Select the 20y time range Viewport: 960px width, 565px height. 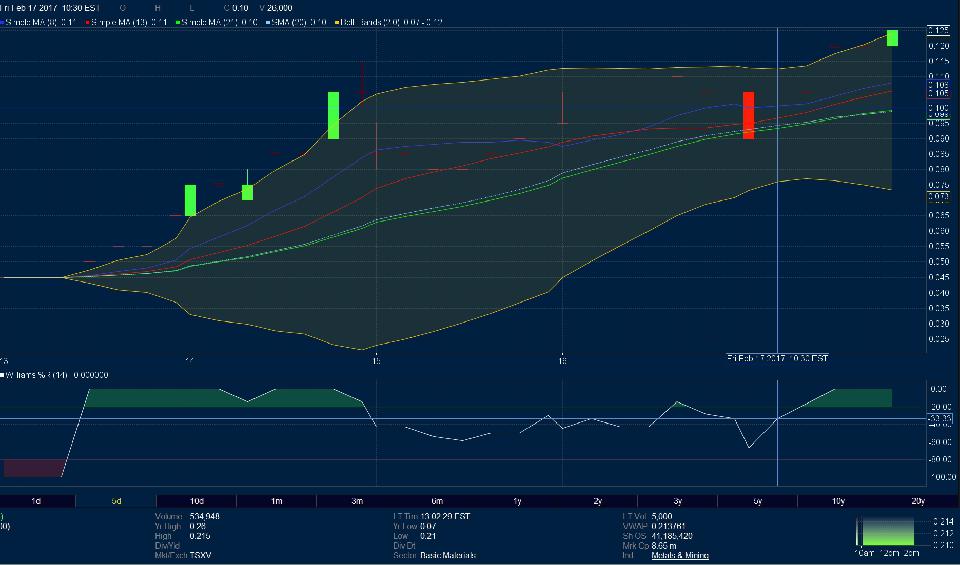(918, 500)
